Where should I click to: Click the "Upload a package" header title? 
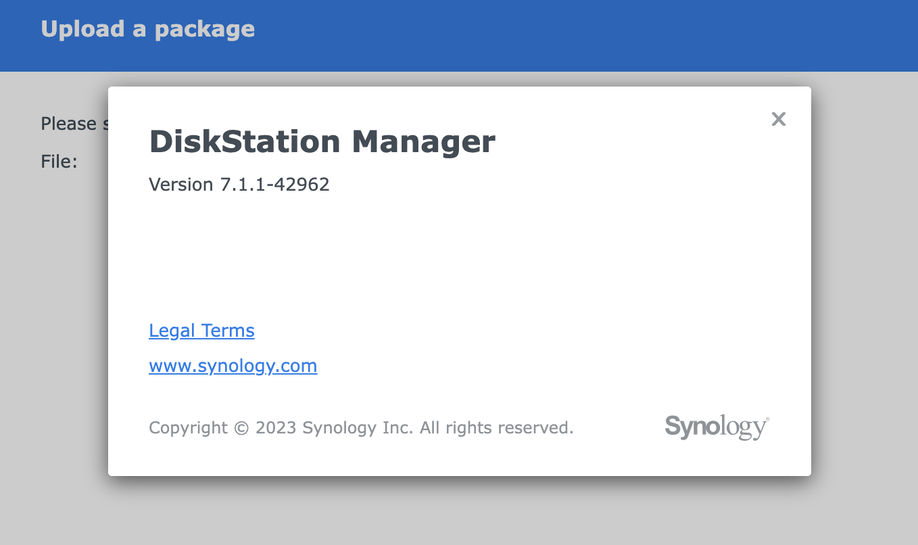(x=147, y=29)
